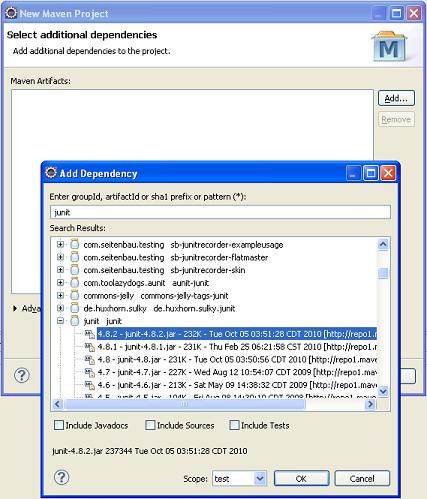
Task: Click the artifact file icon for junit-4.7.jar
Action: pos(89,372)
